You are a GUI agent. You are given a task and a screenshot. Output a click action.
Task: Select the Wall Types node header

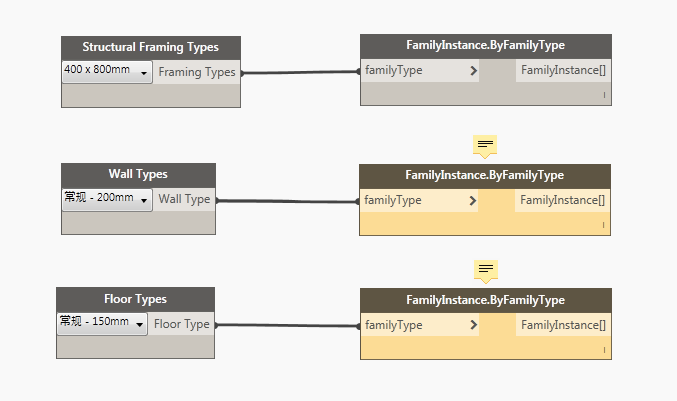pos(138,175)
